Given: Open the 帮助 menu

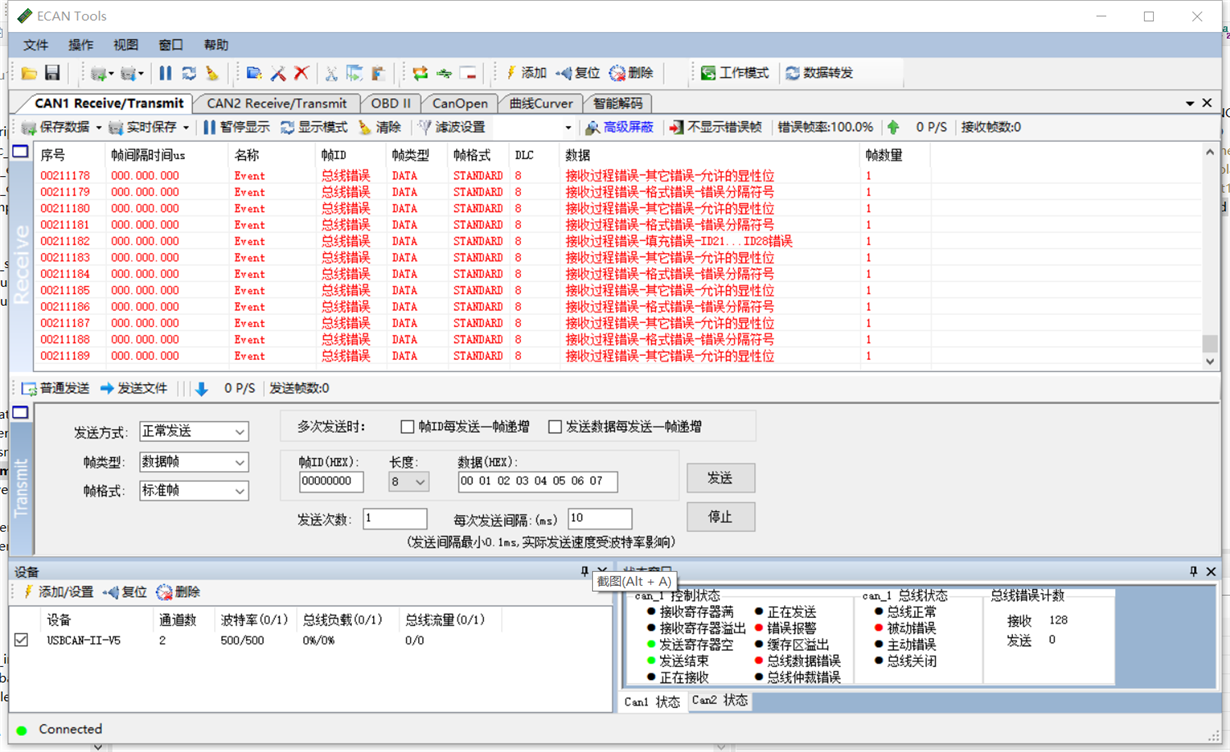Looking at the screenshot, I should tap(216, 45).
